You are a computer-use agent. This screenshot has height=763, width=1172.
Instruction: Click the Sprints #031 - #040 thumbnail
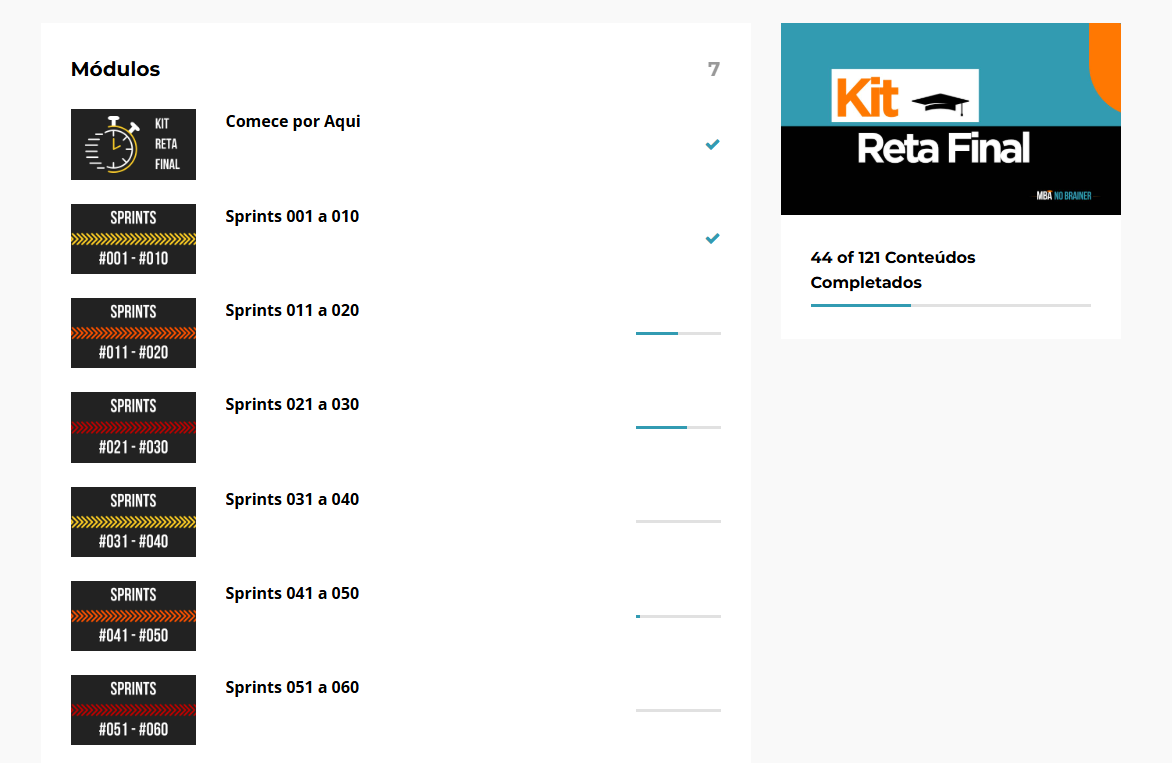tap(133, 522)
